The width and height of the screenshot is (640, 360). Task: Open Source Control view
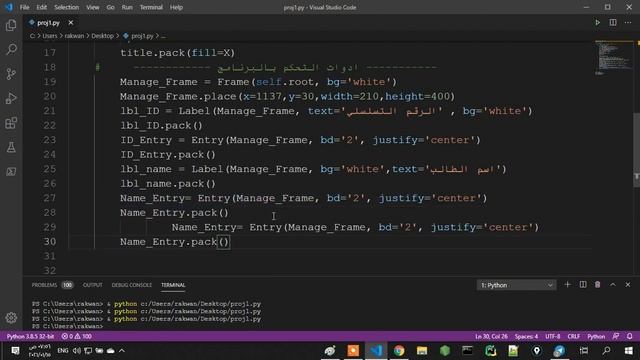(x=11, y=74)
